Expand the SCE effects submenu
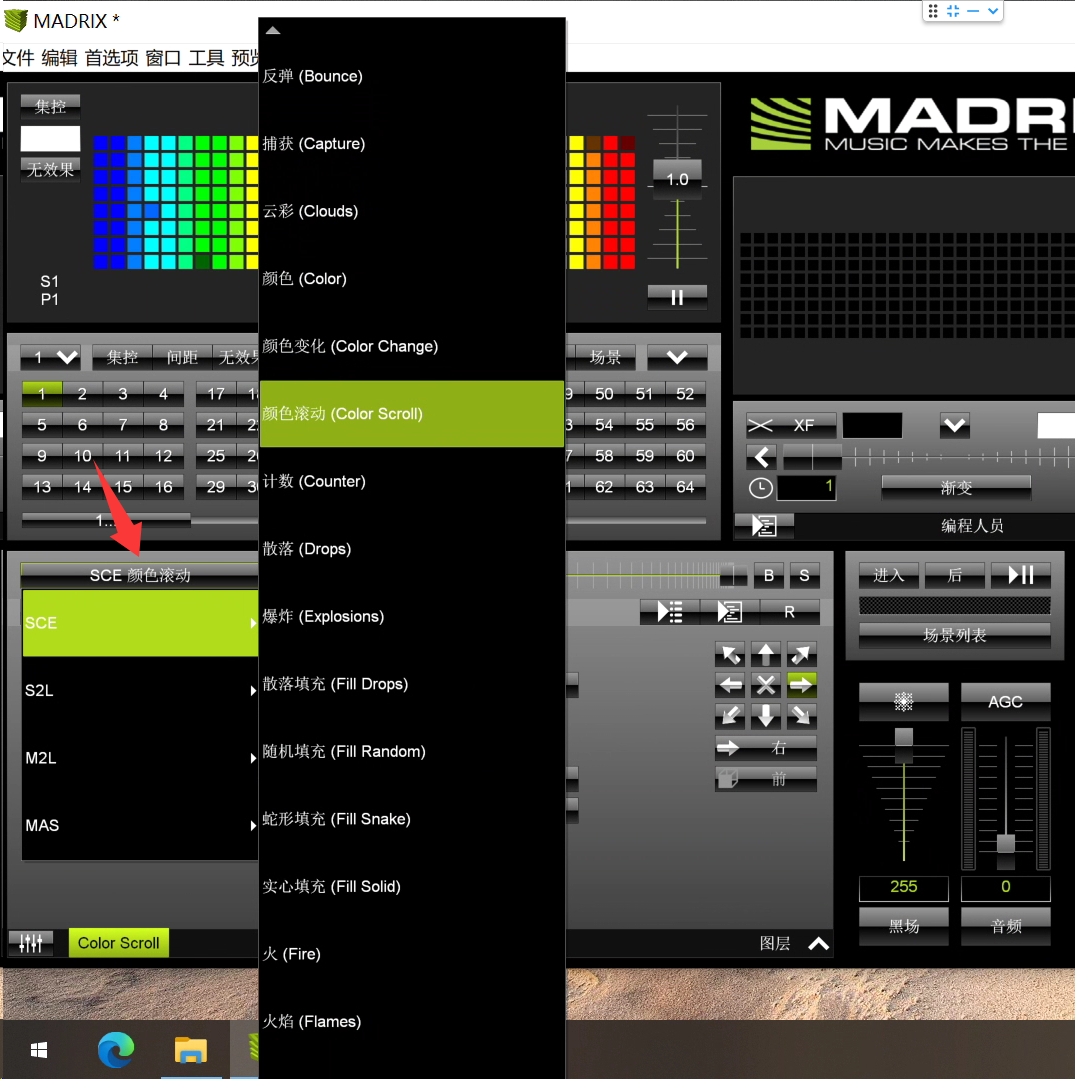The width and height of the screenshot is (1075, 1079). (140, 623)
